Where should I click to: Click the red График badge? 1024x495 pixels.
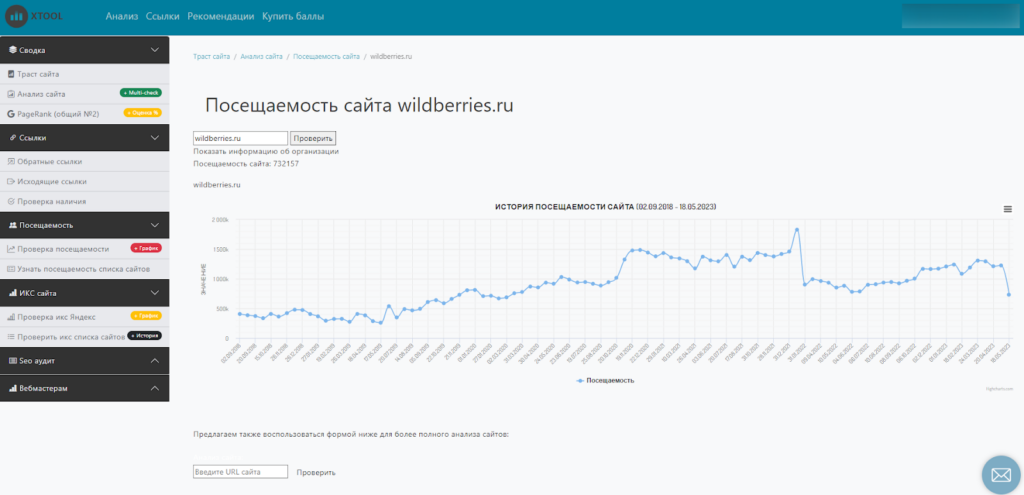click(146, 248)
